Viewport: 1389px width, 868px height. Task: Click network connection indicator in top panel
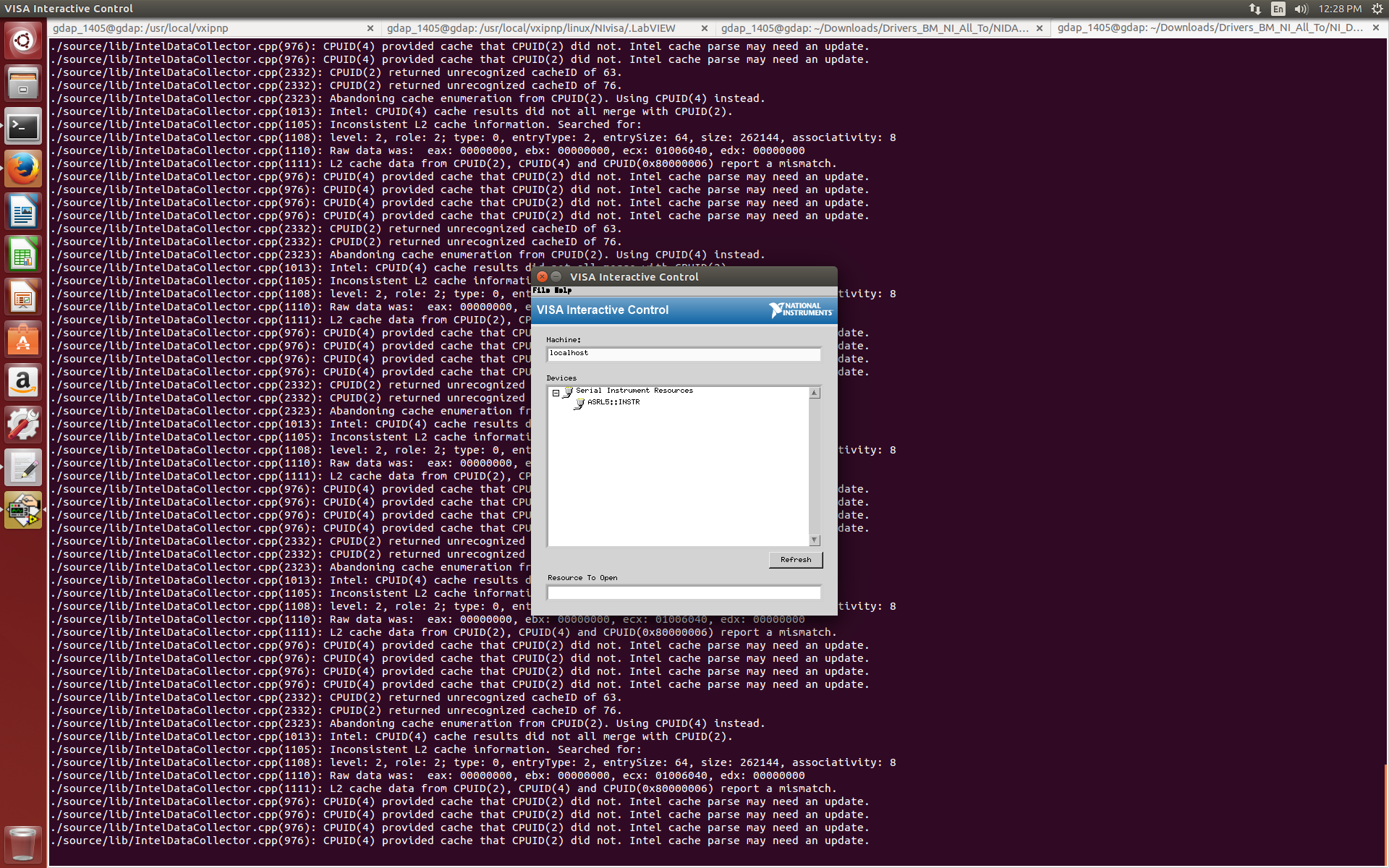(1255, 9)
